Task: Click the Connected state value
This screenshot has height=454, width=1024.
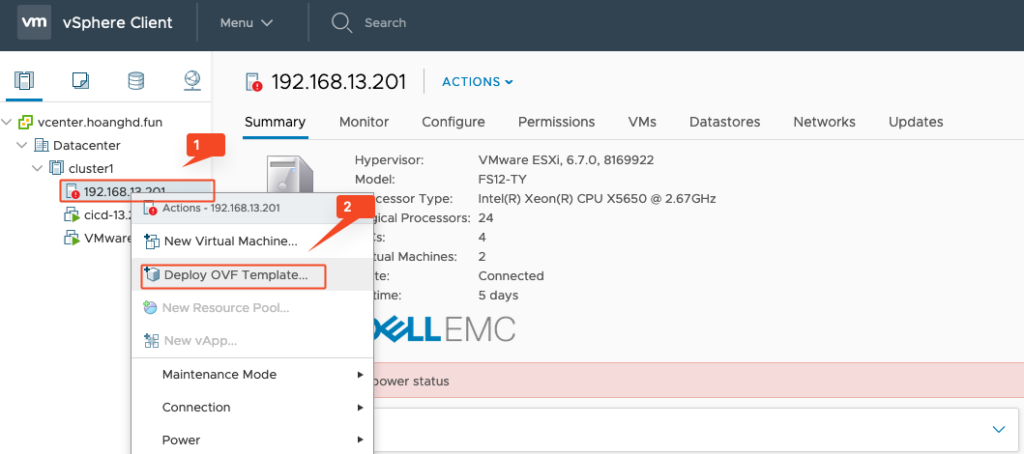Action: click(511, 276)
